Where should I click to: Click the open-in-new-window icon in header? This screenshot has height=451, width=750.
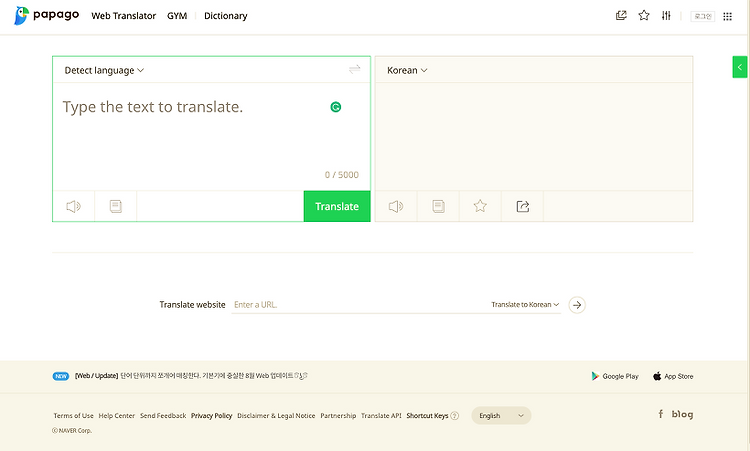[621, 16]
